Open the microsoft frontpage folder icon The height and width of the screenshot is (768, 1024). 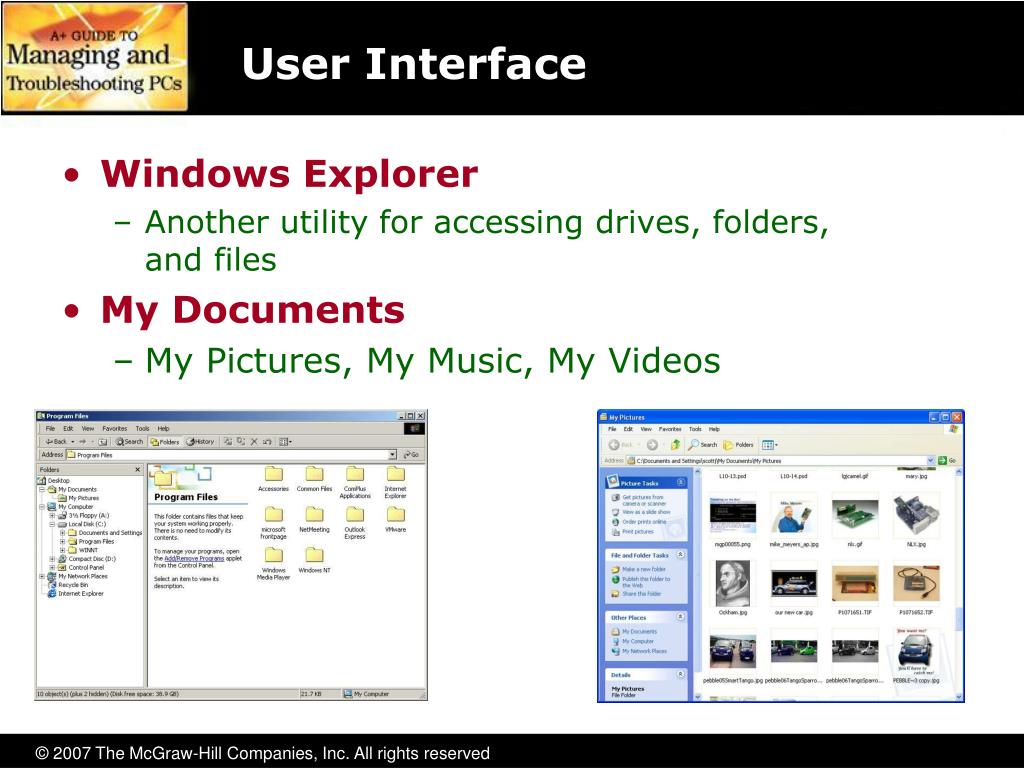[273, 515]
